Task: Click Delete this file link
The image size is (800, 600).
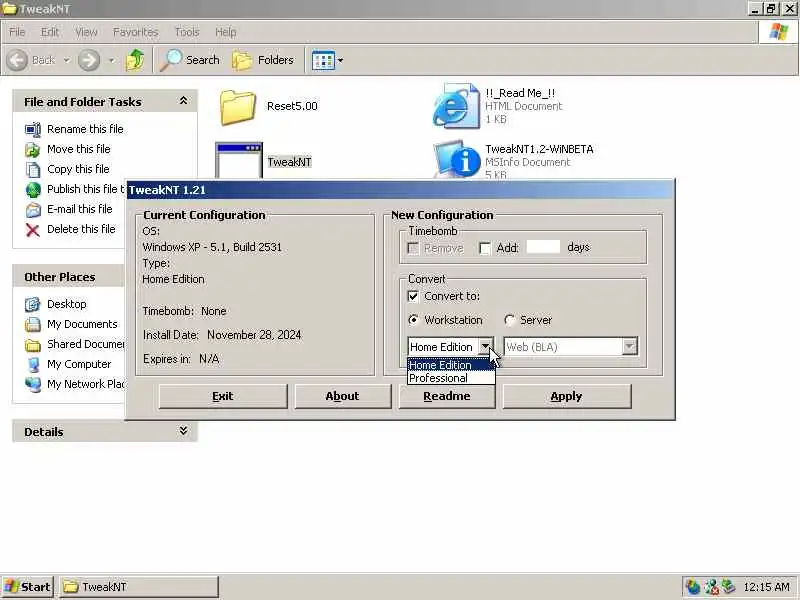Action: pos(81,229)
